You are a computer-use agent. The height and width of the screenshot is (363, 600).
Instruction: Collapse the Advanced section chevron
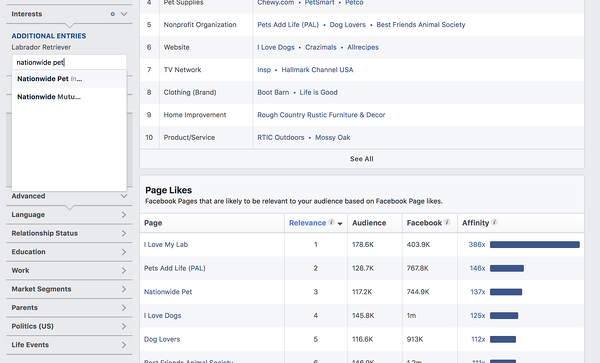(x=124, y=196)
